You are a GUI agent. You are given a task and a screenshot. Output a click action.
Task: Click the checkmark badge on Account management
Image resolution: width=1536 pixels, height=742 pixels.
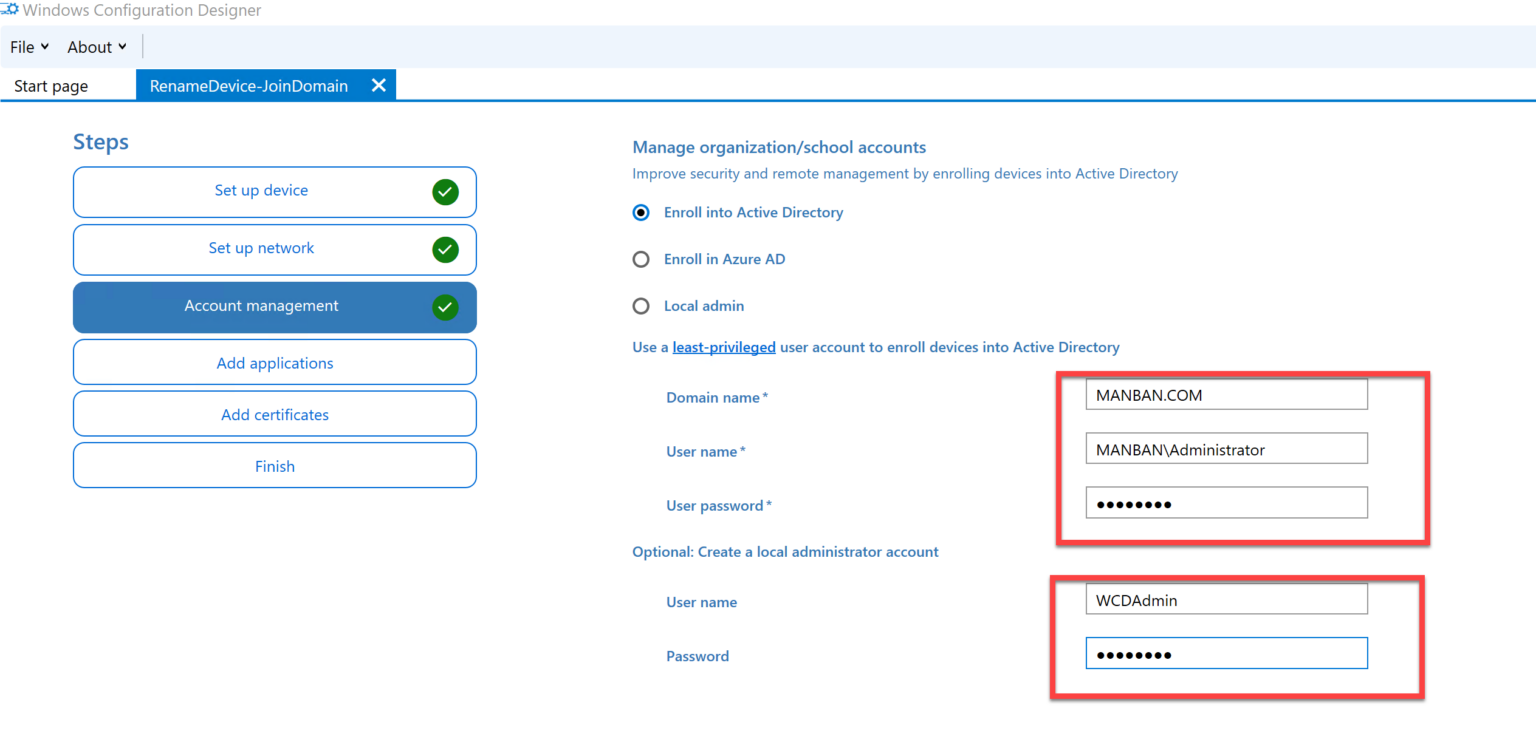445,307
